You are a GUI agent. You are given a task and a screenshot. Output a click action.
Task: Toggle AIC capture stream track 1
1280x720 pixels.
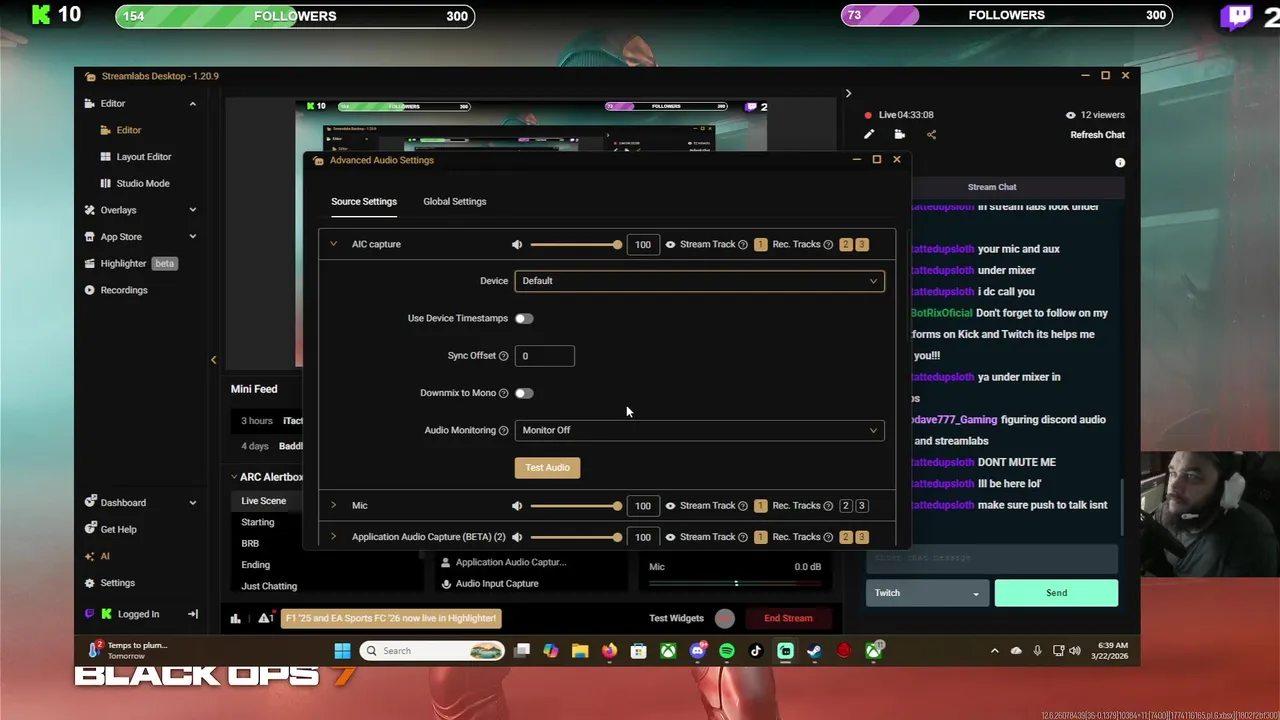pyautogui.click(x=760, y=244)
